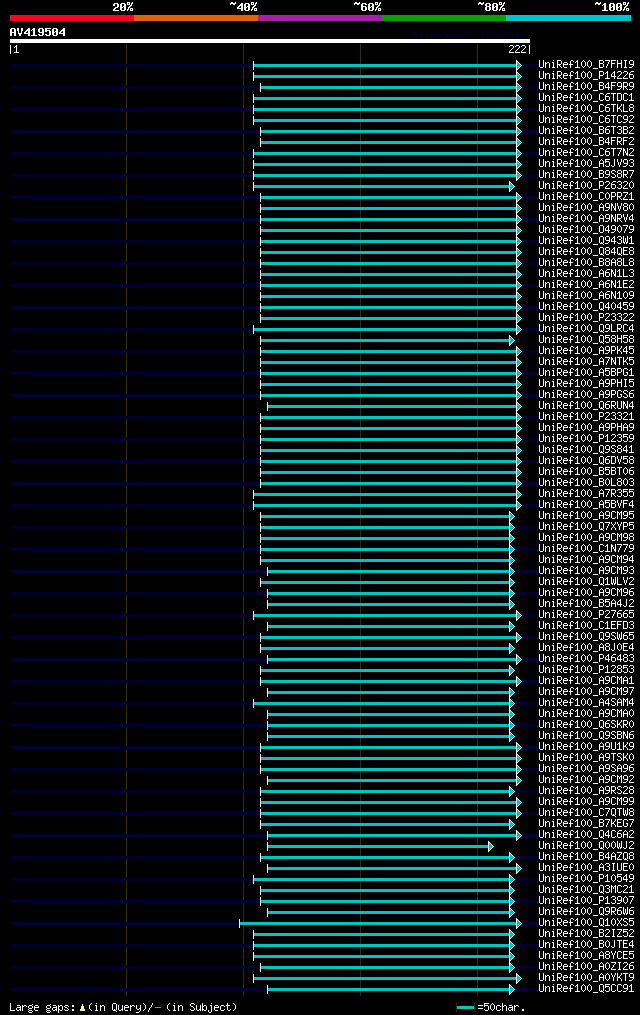Screen dimensions: 640x1015
Task: Click the Large gaps legend text
Action: [x=123, y=1008]
